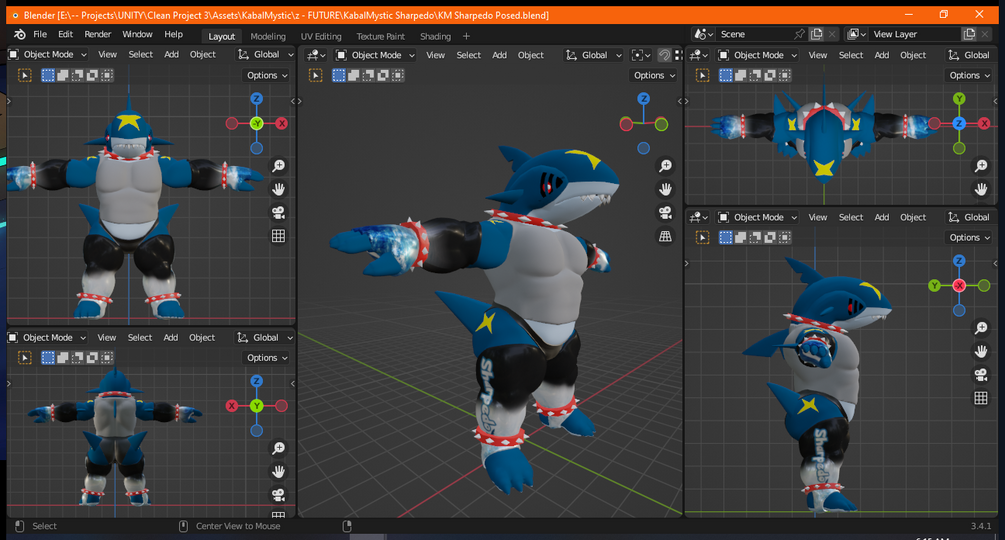Viewport: 1005px width, 540px height.
Task: Click zoom magnifier in side-view viewport
Action: [x=981, y=328]
